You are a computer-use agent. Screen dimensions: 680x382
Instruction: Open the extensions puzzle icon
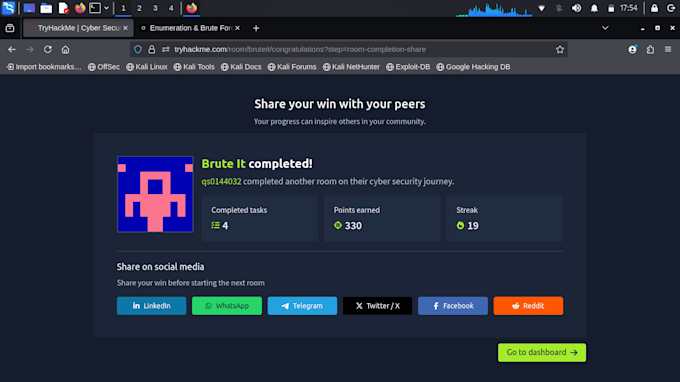(650, 49)
